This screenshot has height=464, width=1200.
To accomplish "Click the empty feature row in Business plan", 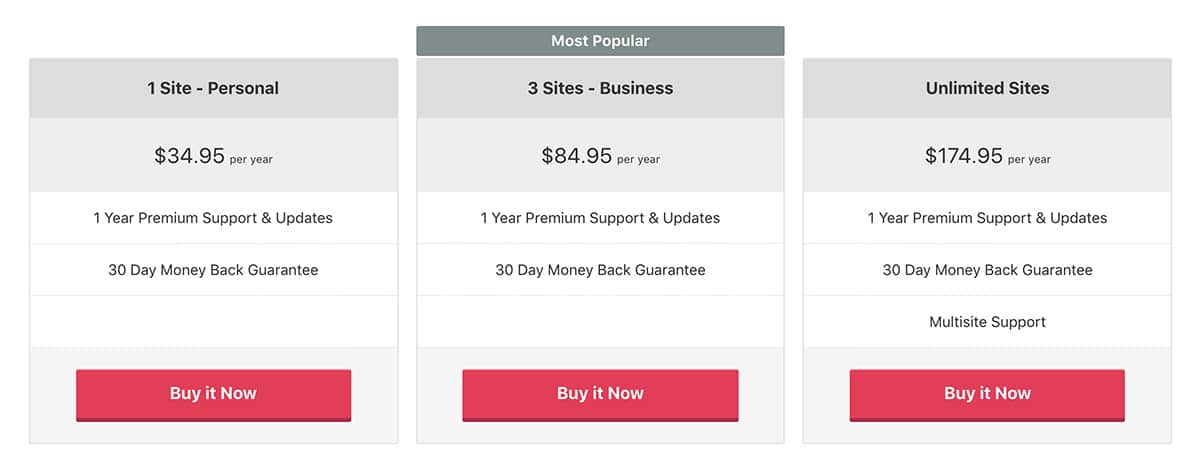I will 600,322.
